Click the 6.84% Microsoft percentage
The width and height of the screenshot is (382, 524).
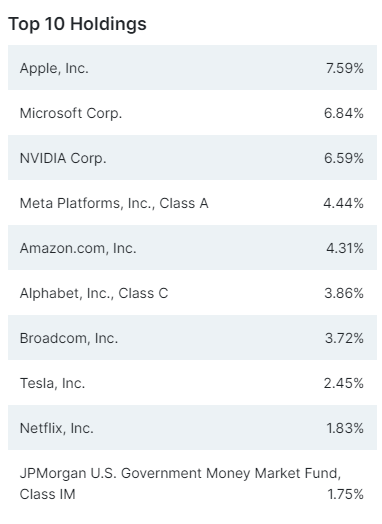tap(344, 113)
